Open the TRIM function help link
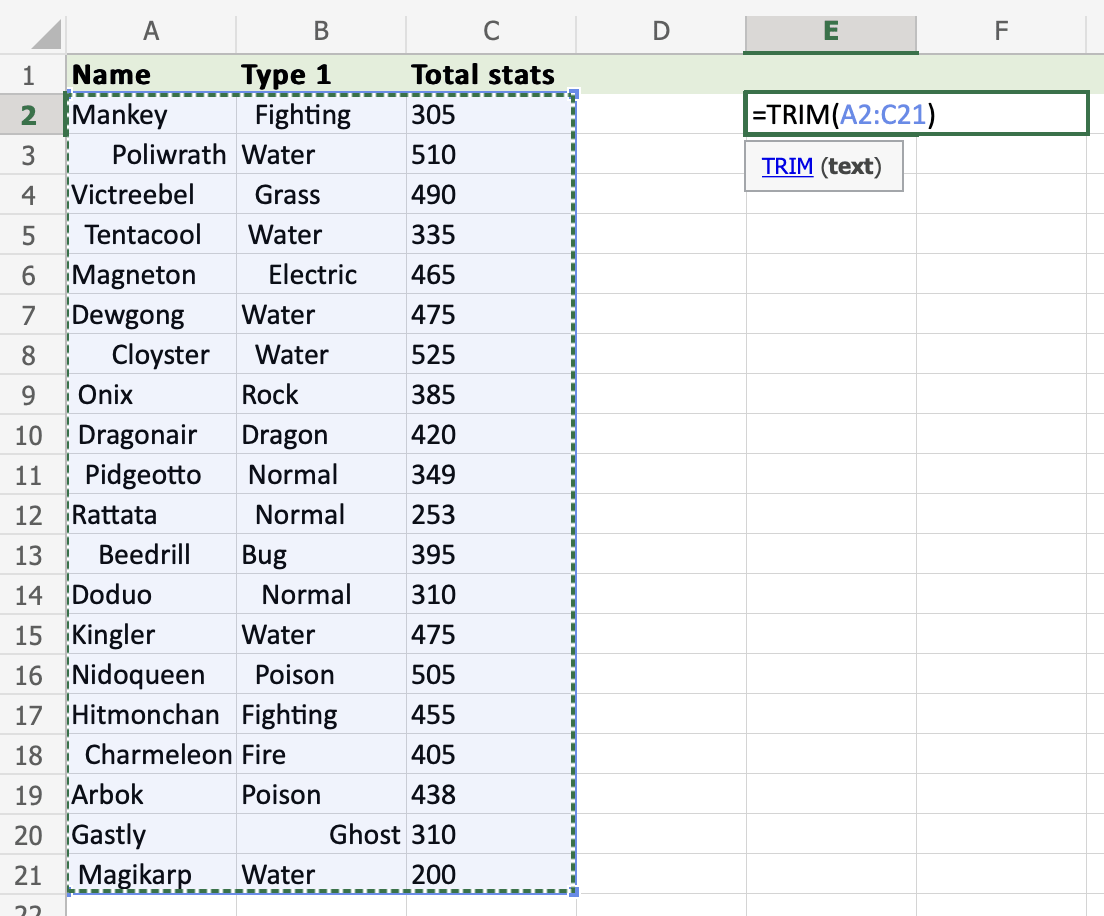This screenshot has height=916, width=1104. [x=787, y=167]
